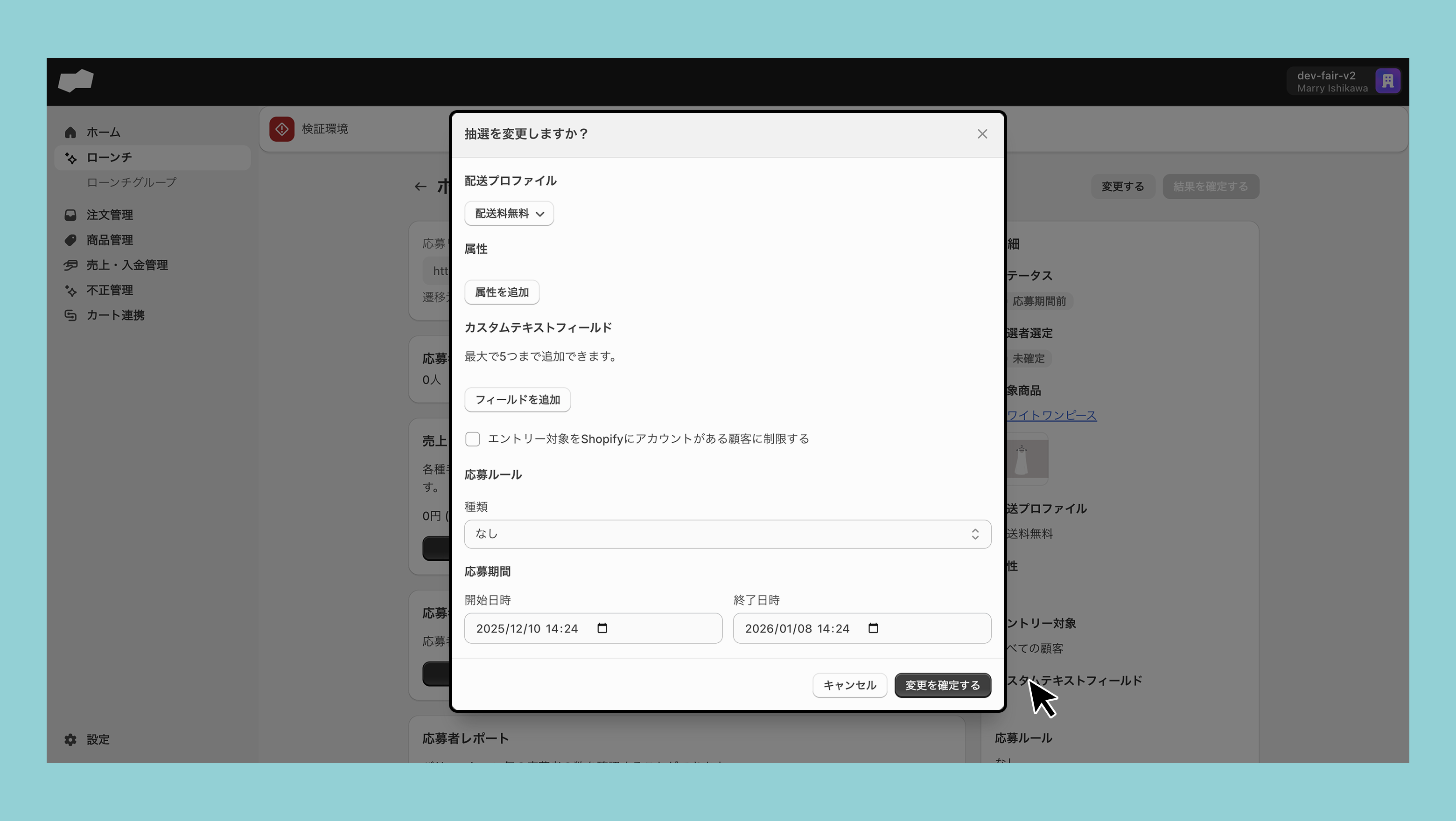Viewport: 1456px width, 821px height.
Task: Click the order management inbox icon
Action: 70,215
